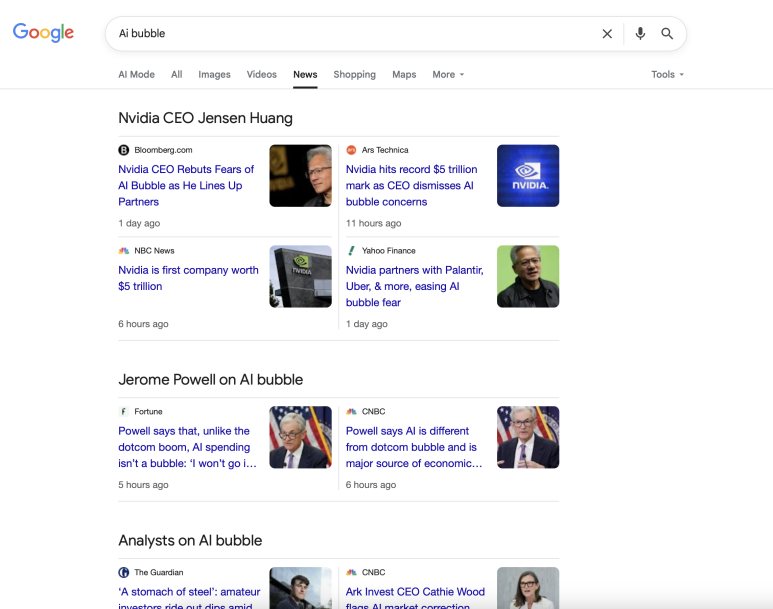Open the Videos tab
This screenshot has height=609, width=773.
point(262,74)
